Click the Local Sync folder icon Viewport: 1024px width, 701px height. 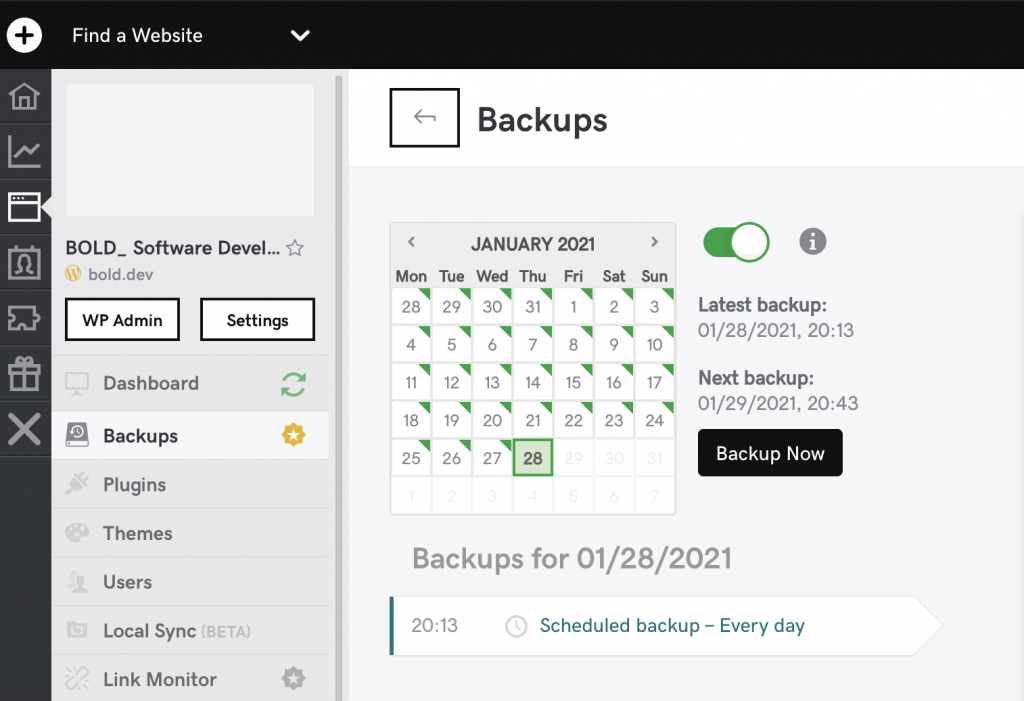(x=77, y=630)
